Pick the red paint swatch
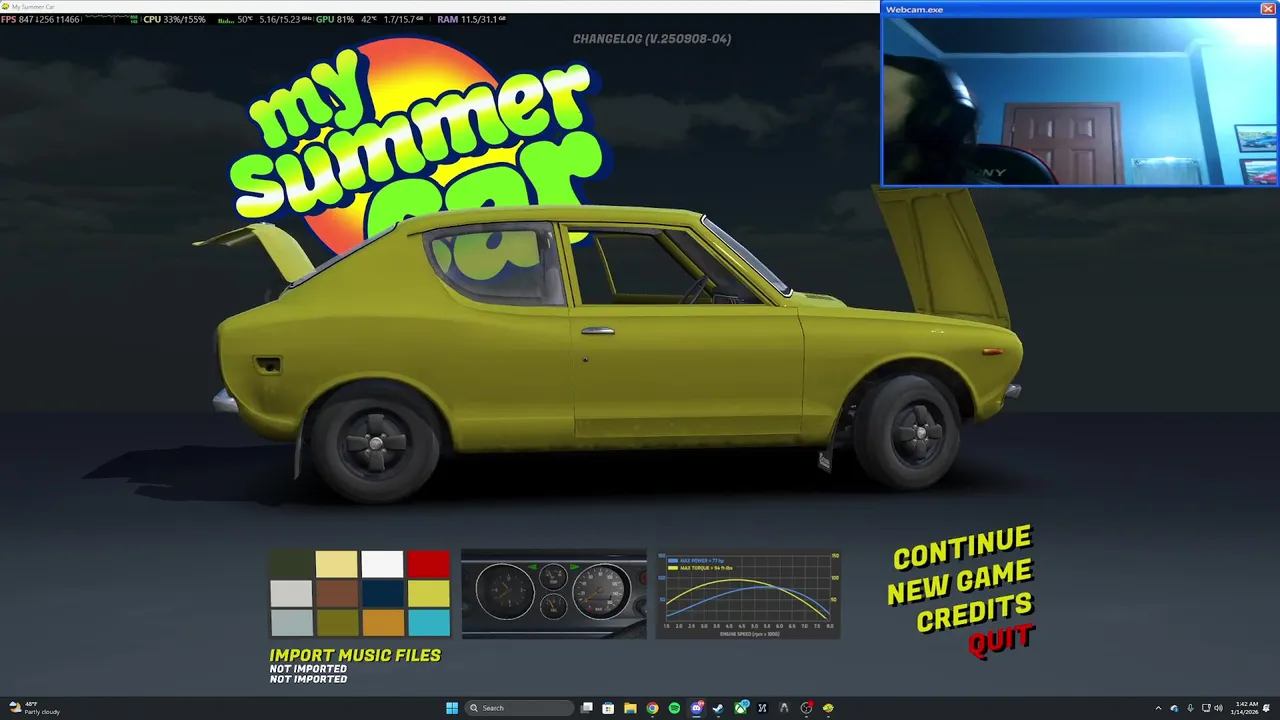Viewport: 1280px width, 720px height. point(428,565)
